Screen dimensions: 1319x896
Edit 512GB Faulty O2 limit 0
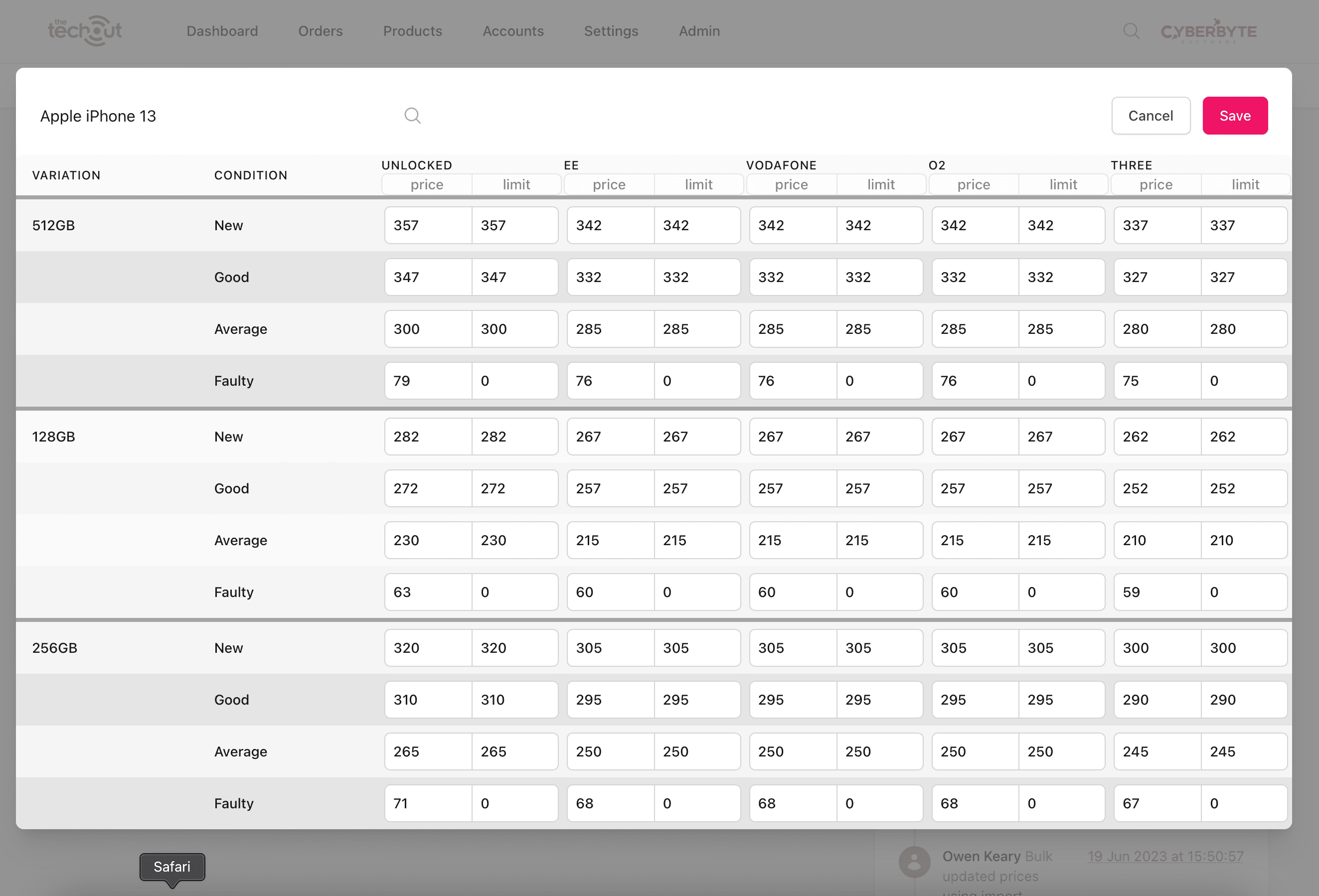1062,381
